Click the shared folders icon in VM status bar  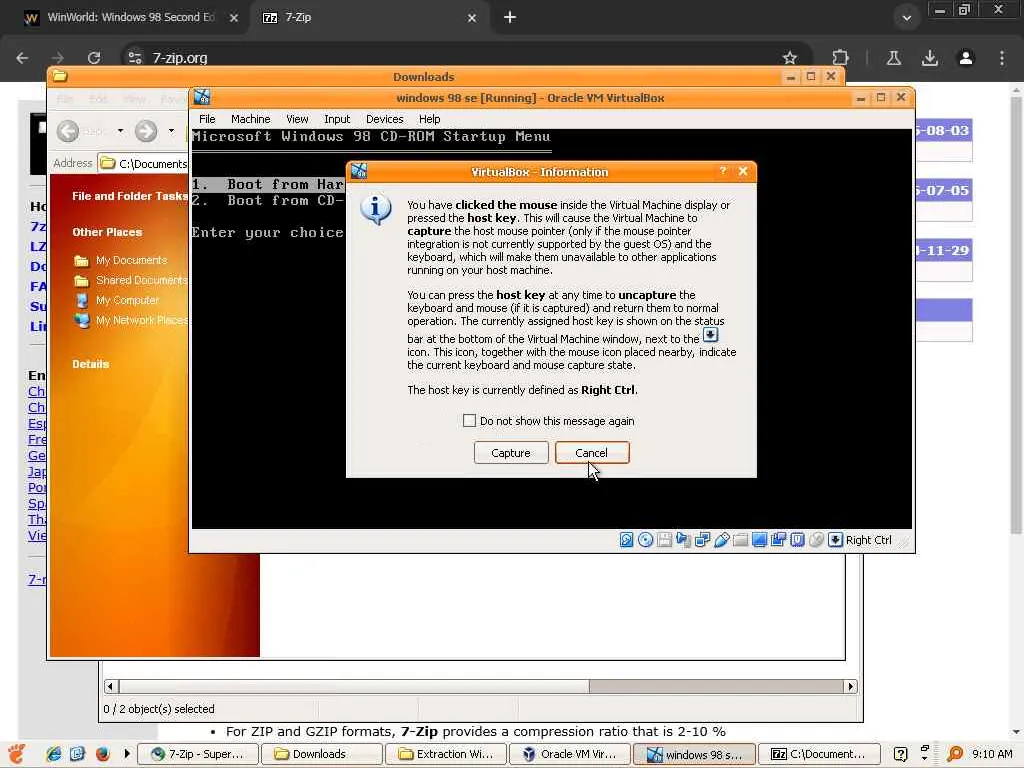[x=740, y=539]
